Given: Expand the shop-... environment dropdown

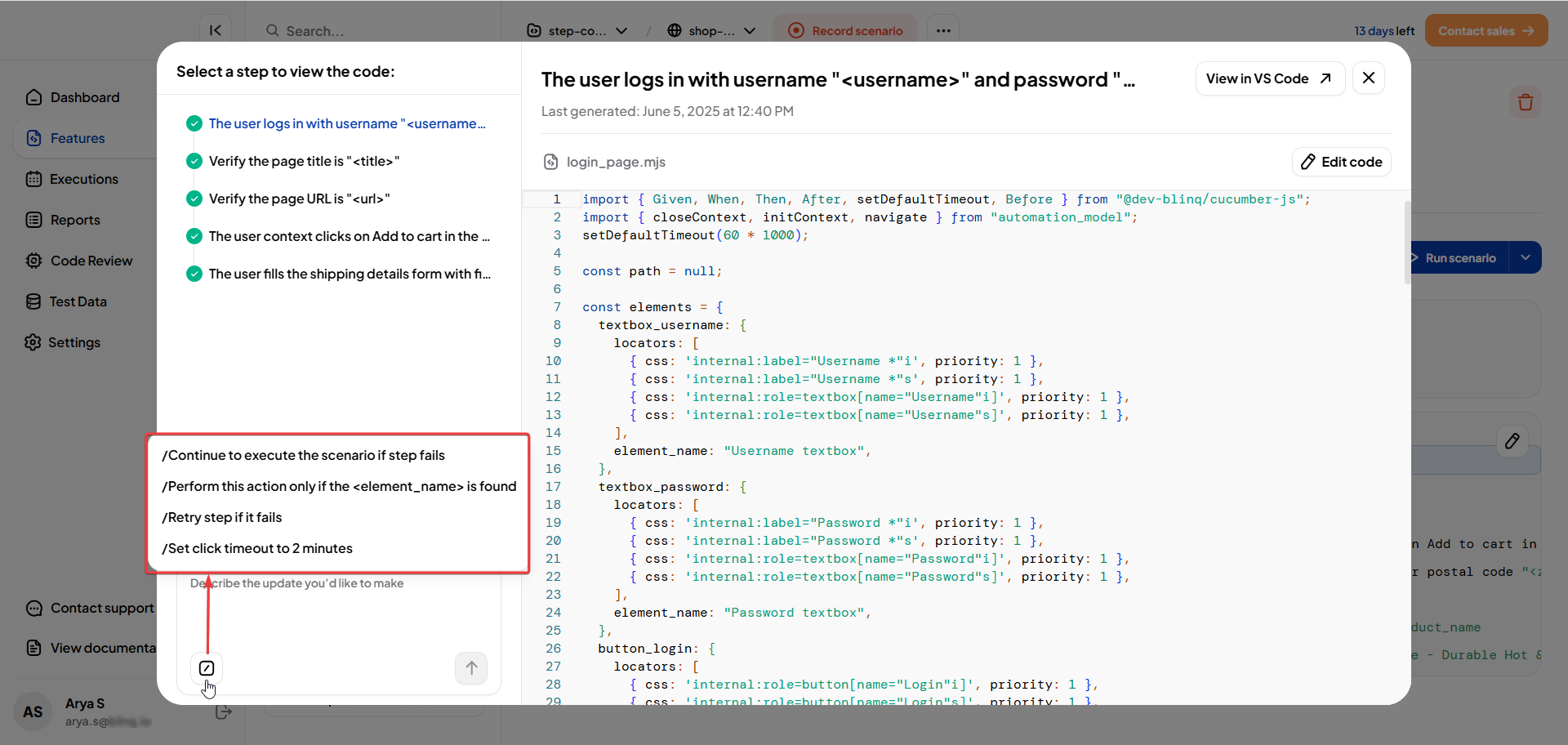Looking at the screenshot, I should click(x=711, y=31).
